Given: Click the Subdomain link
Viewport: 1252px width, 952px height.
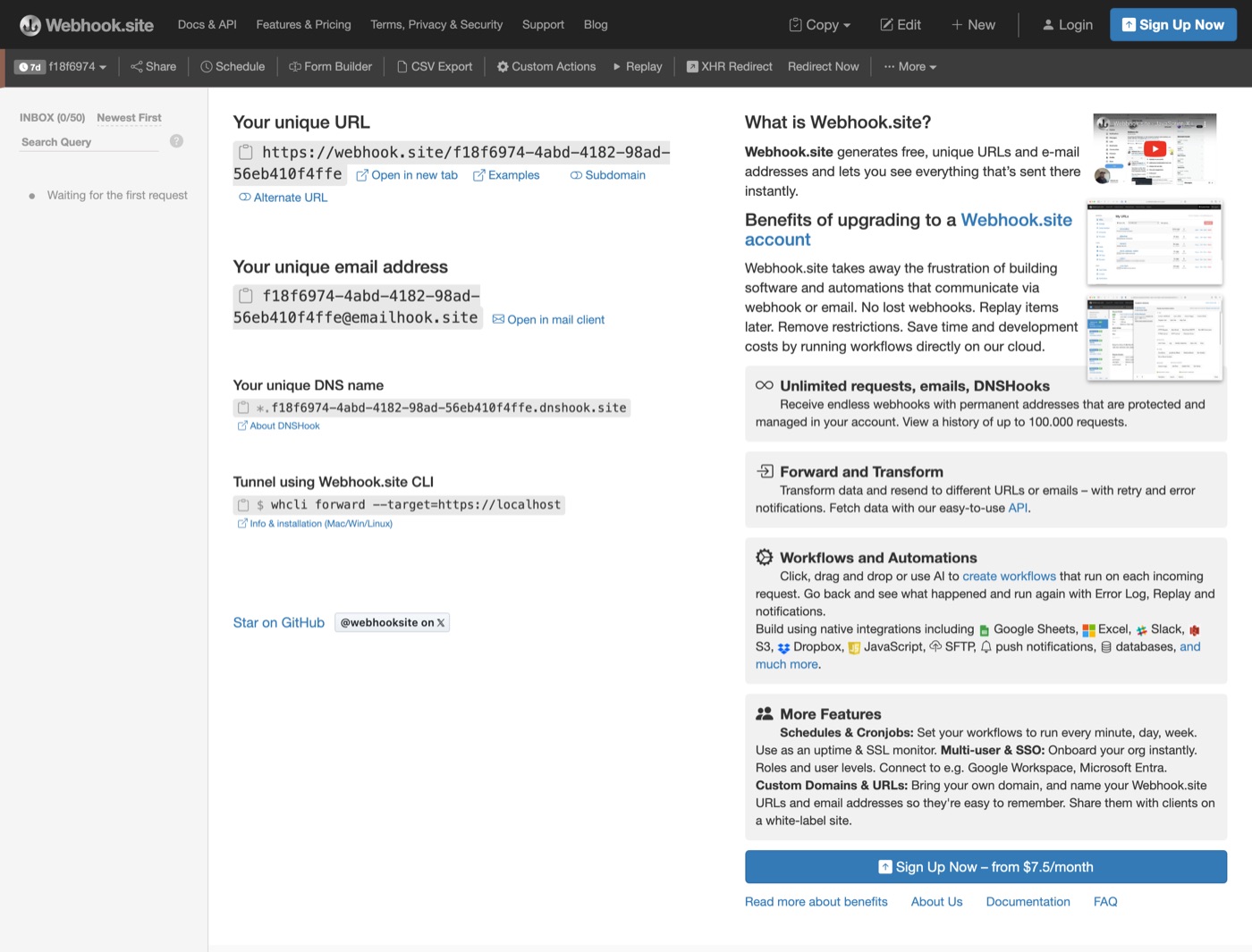Looking at the screenshot, I should tap(608, 175).
